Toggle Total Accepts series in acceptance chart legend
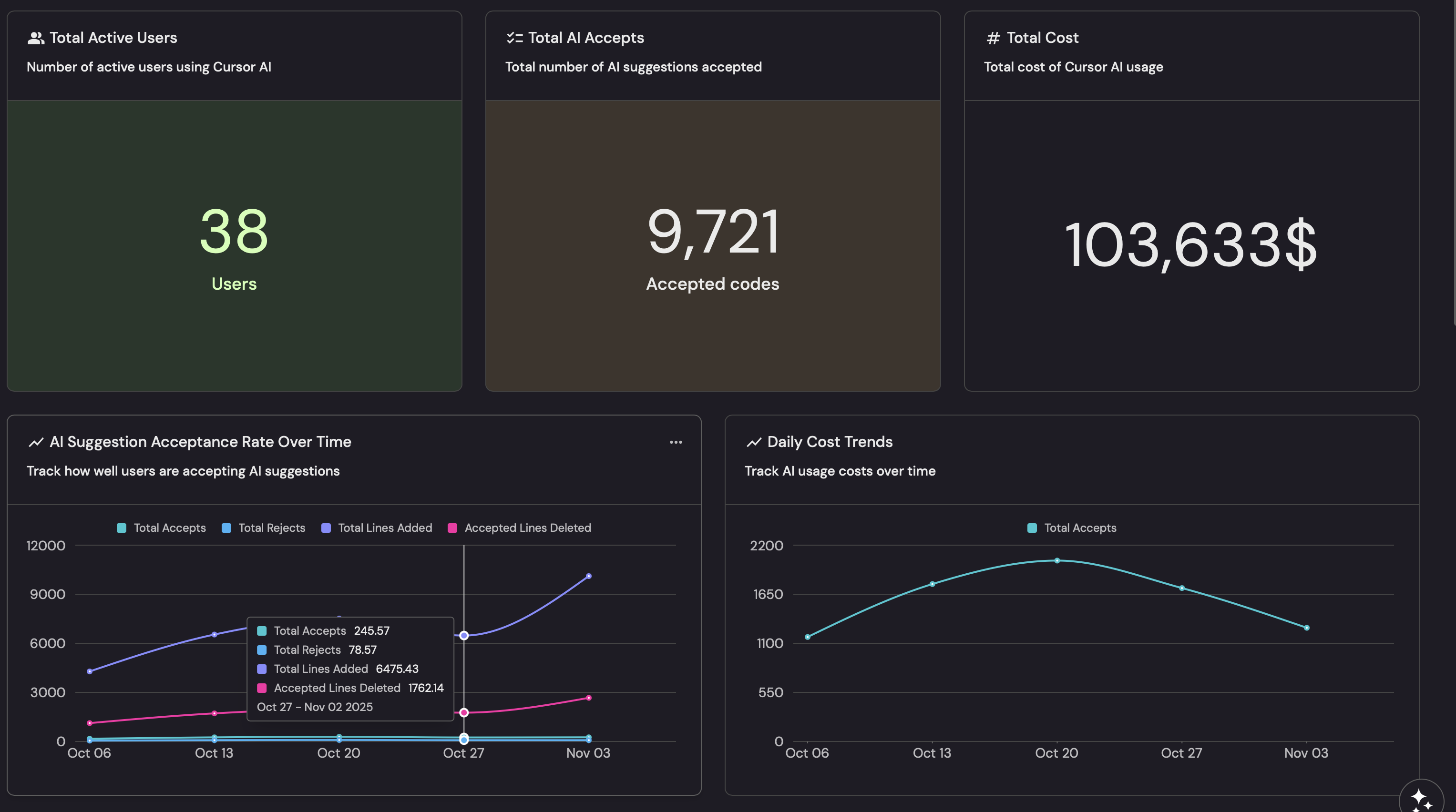This screenshot has height=812, width=1456. 169,528
